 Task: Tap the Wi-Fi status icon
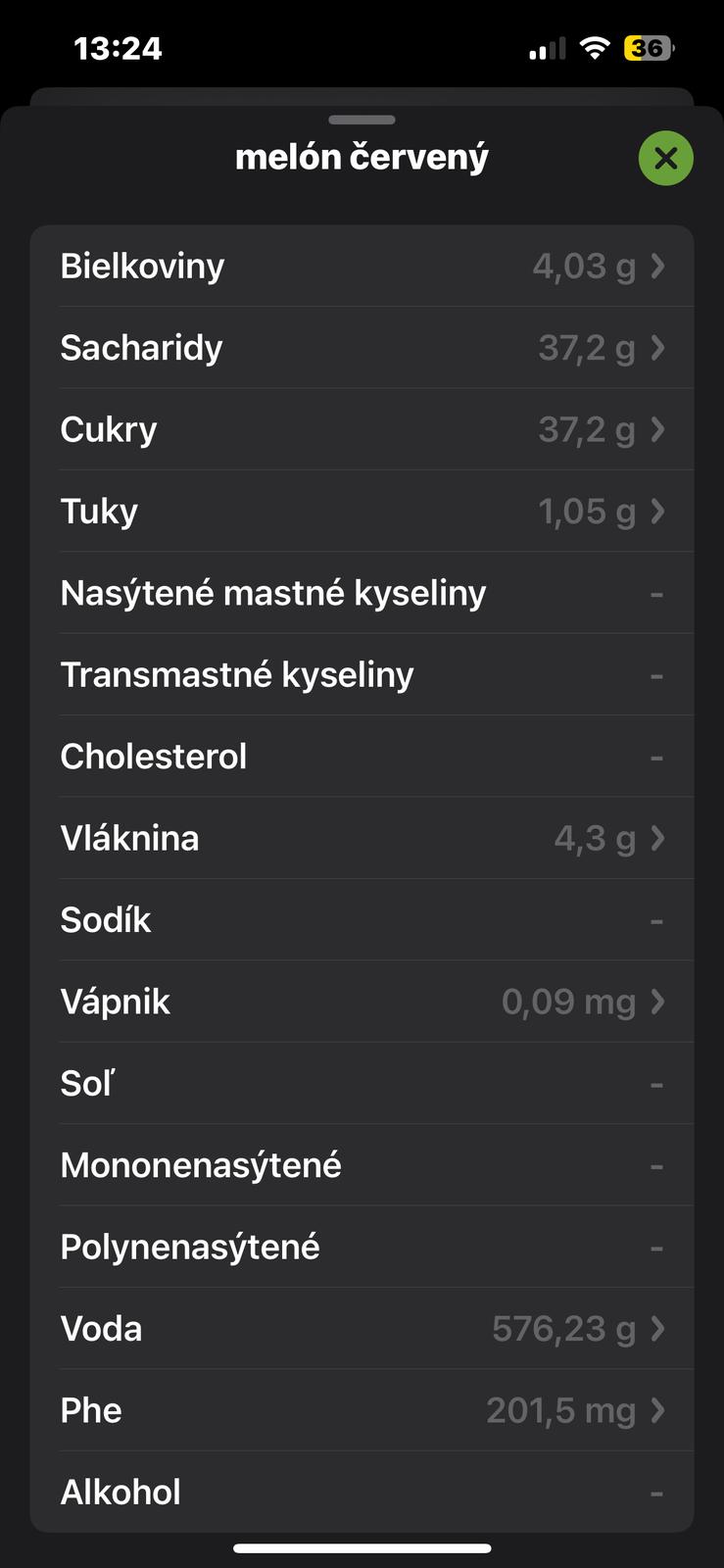point(595,48)
